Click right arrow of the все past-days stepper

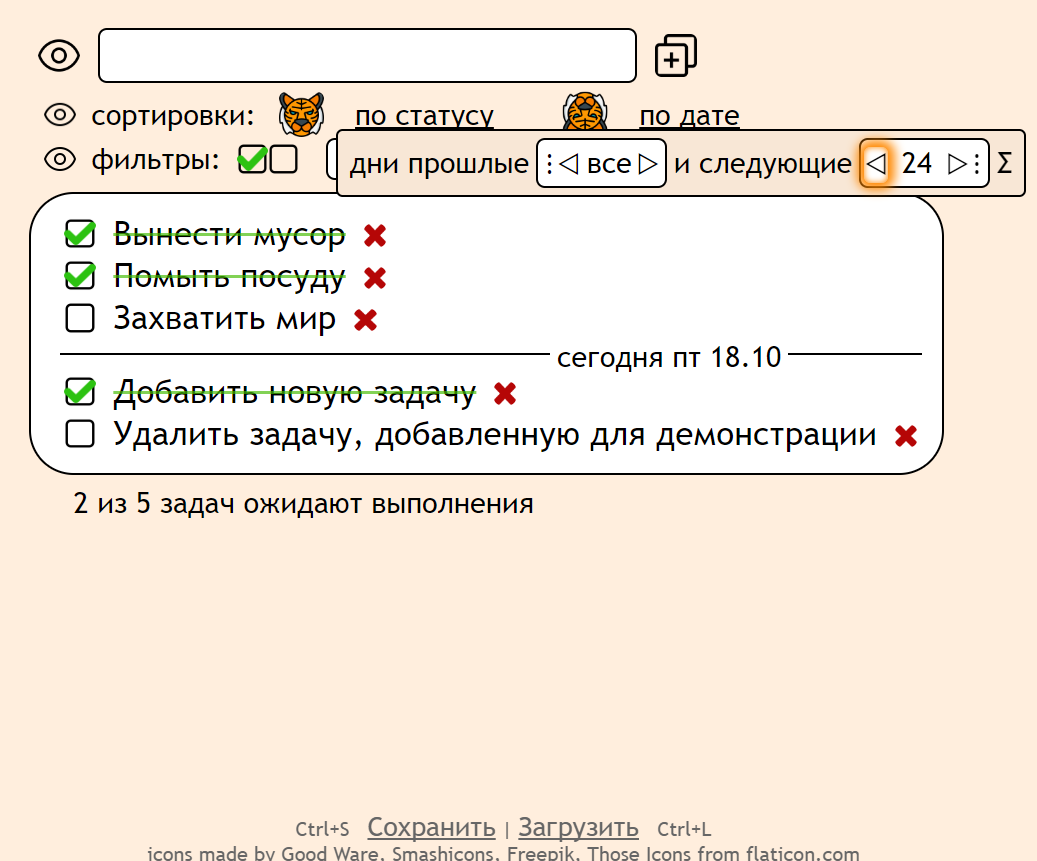click(x=648, y=163)
